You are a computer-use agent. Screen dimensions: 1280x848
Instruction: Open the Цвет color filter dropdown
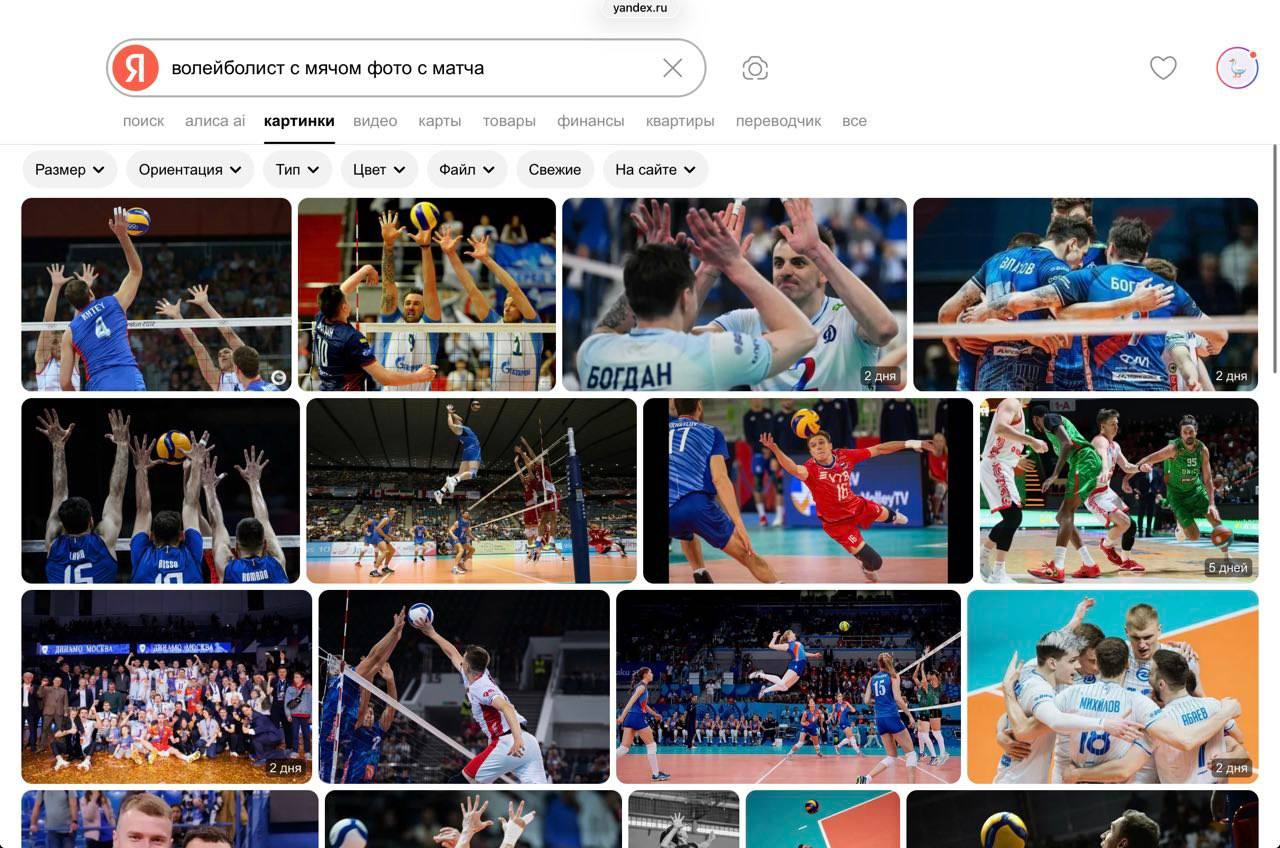pos(379,170)
